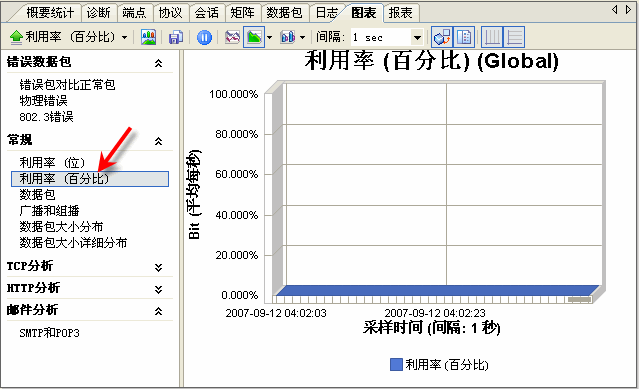Click the 1 sec interval field
This screenshot has height=389, width=639.
click(381, 38)
